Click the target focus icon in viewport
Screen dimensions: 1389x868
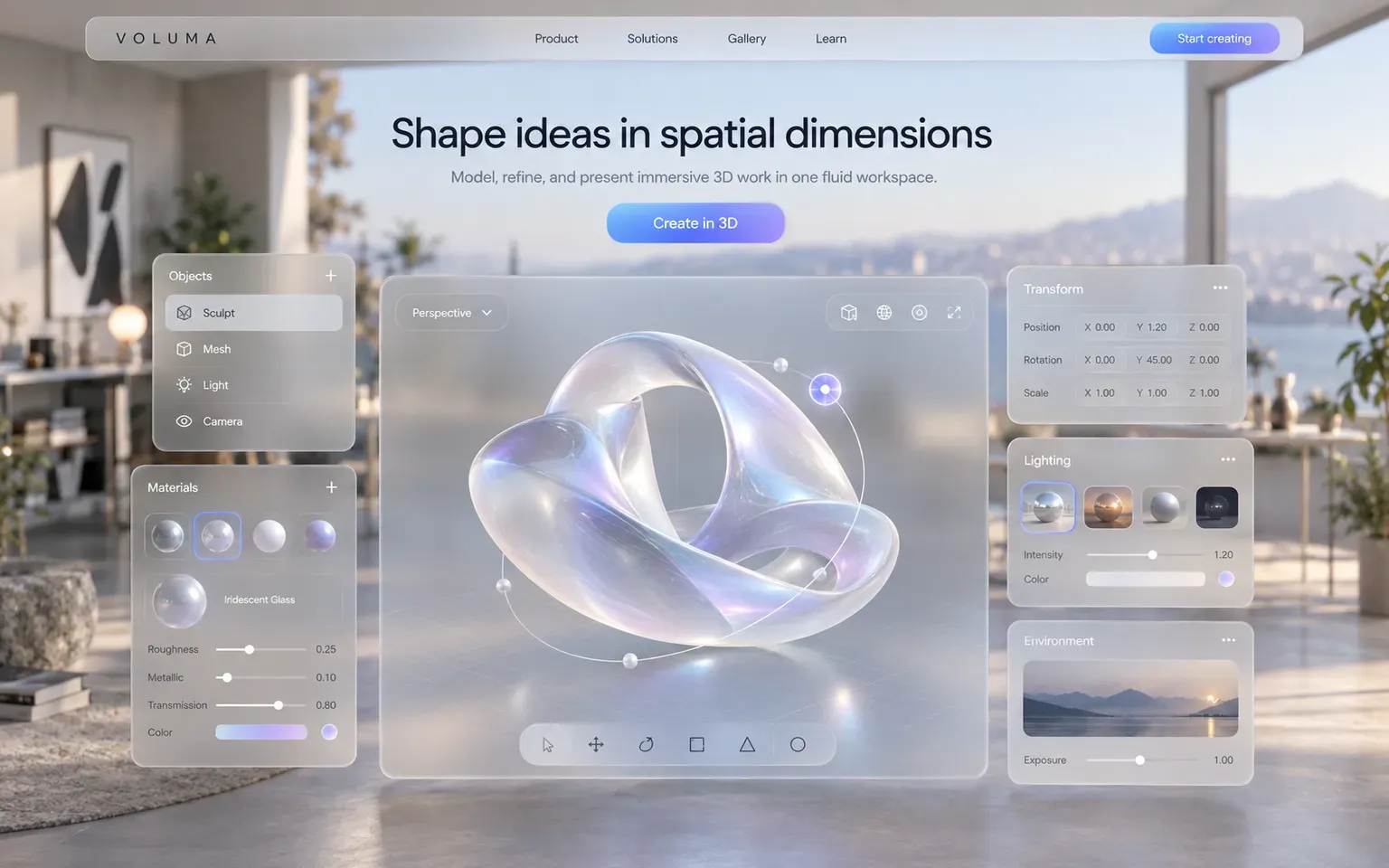[x=919, y=313]
